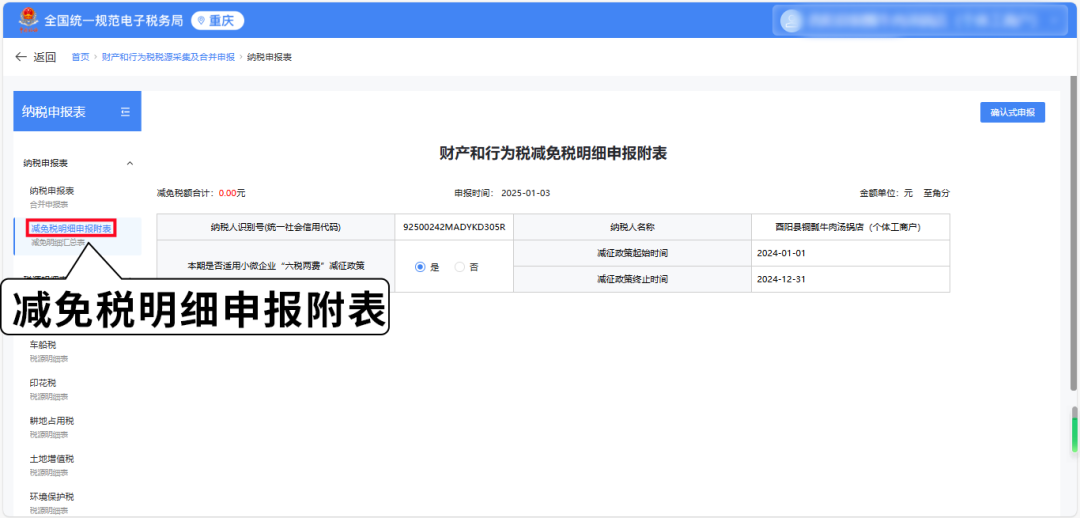
Task: Open 减免税明细申报附表 in the sidebar
Action: pos(71,229)
